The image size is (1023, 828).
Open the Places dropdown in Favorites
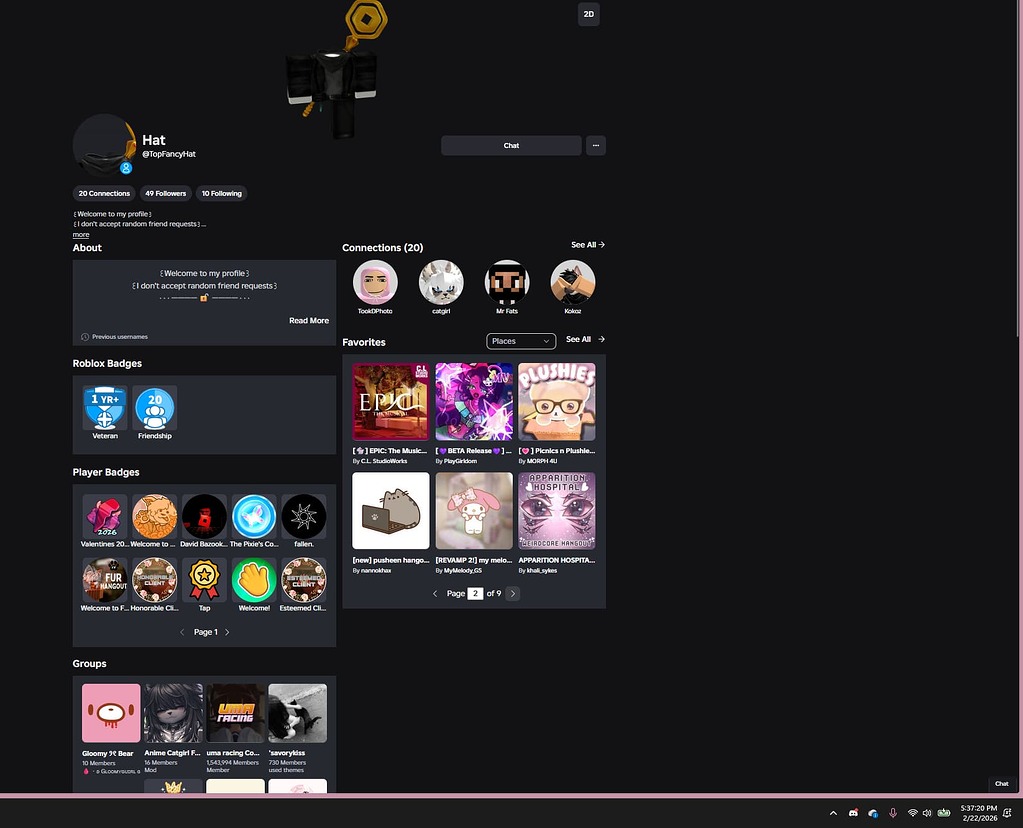[x=521, y=341]
